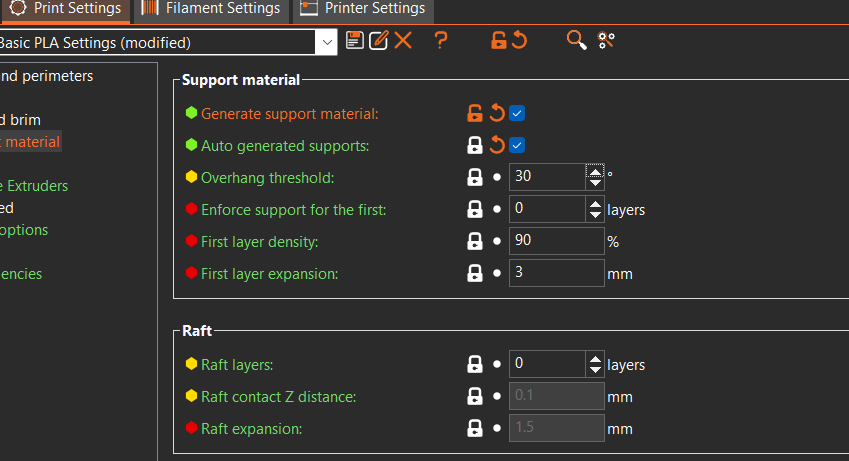This screenshot has width=849, height=461.
Task: Switch to Printer Settings tab
Action: [363, 11]
